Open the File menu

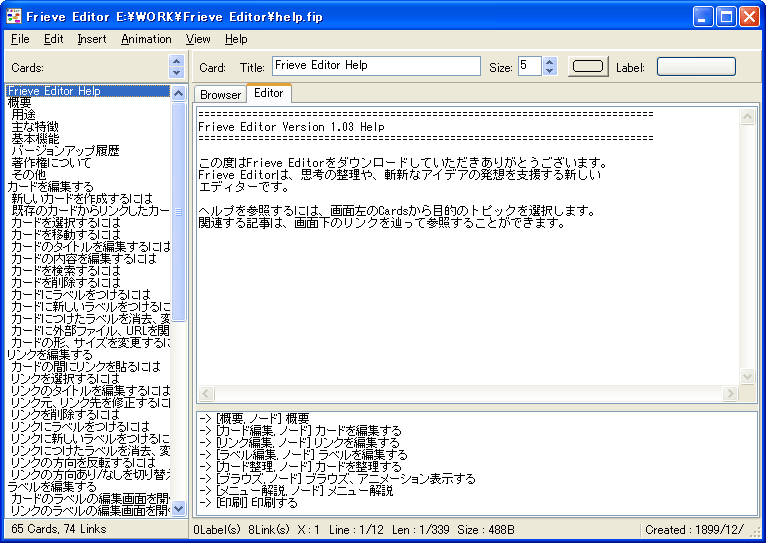point(20,39)
